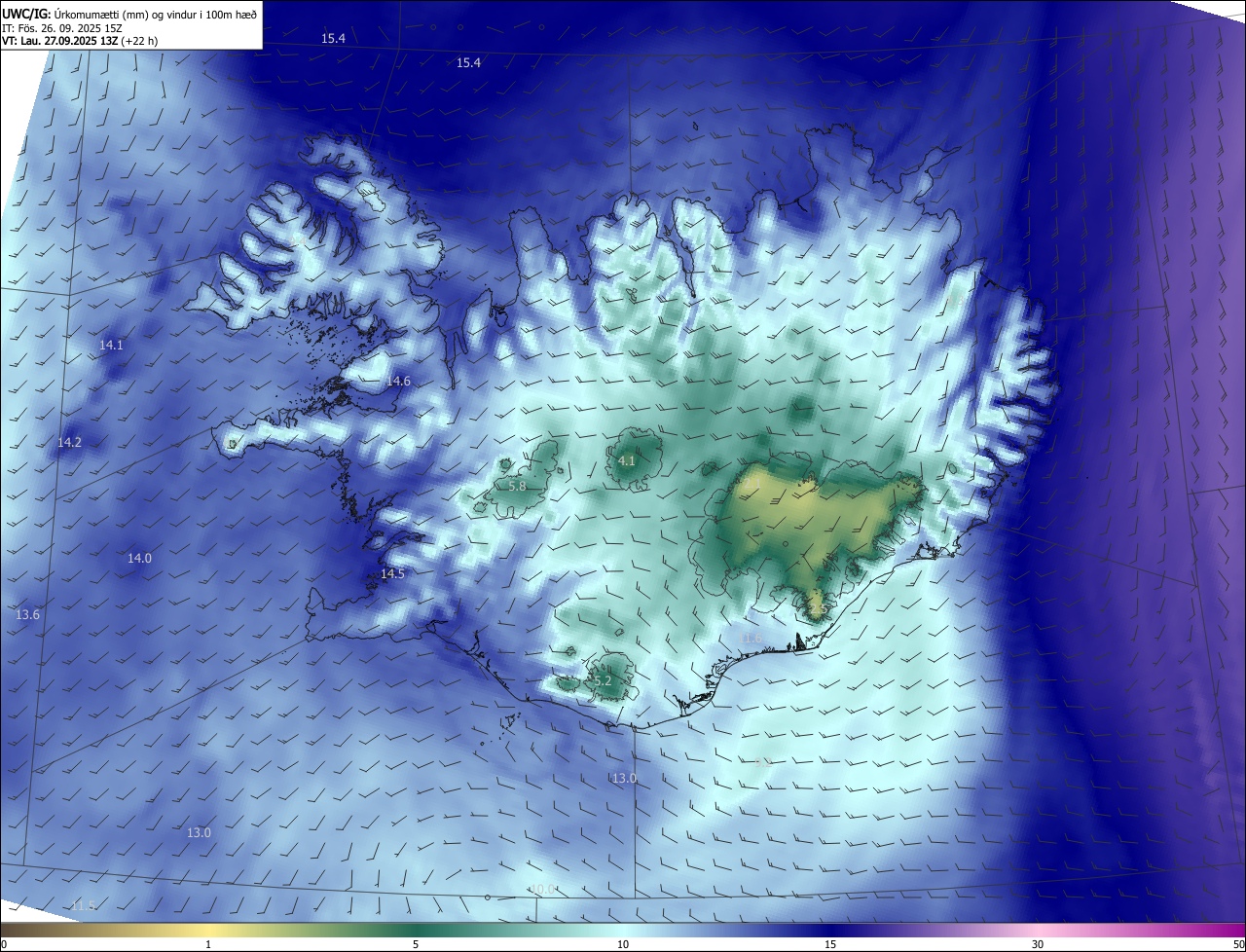Click the color scale tick labeled 1
Image resolution: width=1246 pixels, height=952 pixels.
208,944
